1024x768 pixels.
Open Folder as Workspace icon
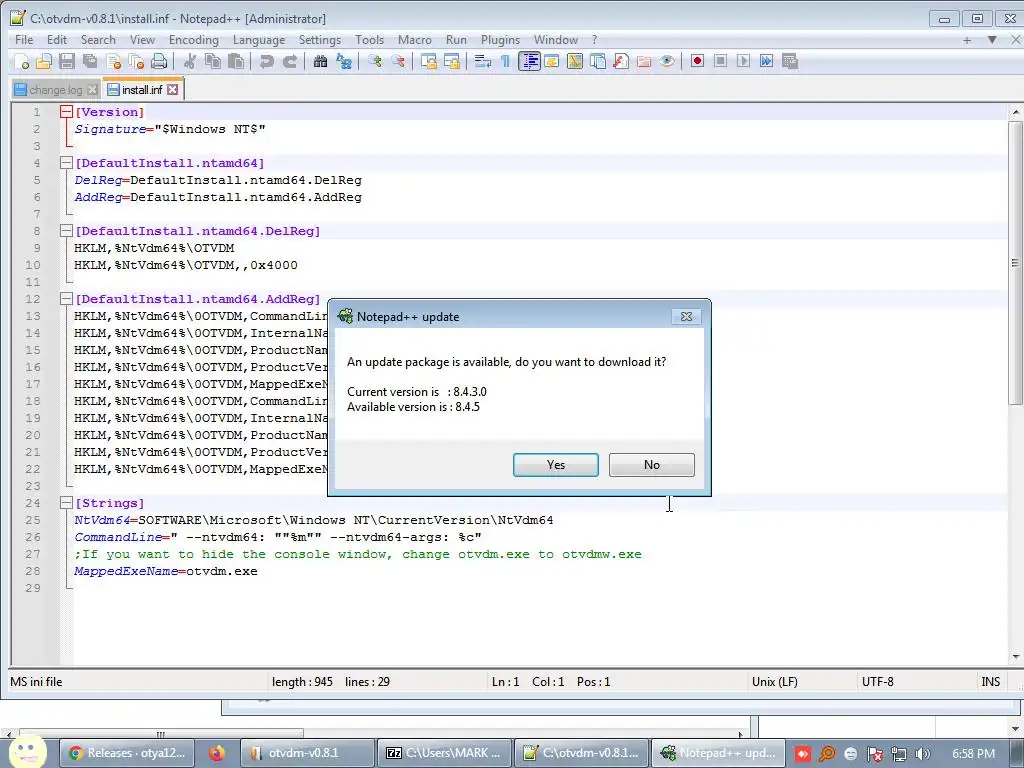644,61
